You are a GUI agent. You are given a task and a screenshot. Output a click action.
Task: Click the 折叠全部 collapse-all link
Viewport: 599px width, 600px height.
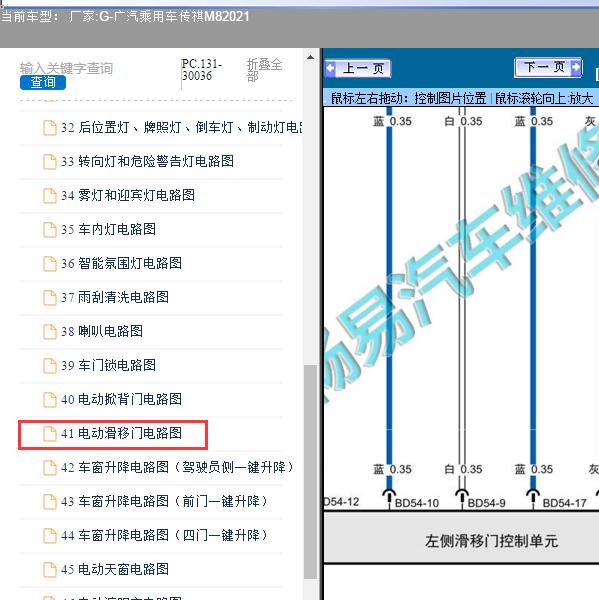tap(264, 70)
